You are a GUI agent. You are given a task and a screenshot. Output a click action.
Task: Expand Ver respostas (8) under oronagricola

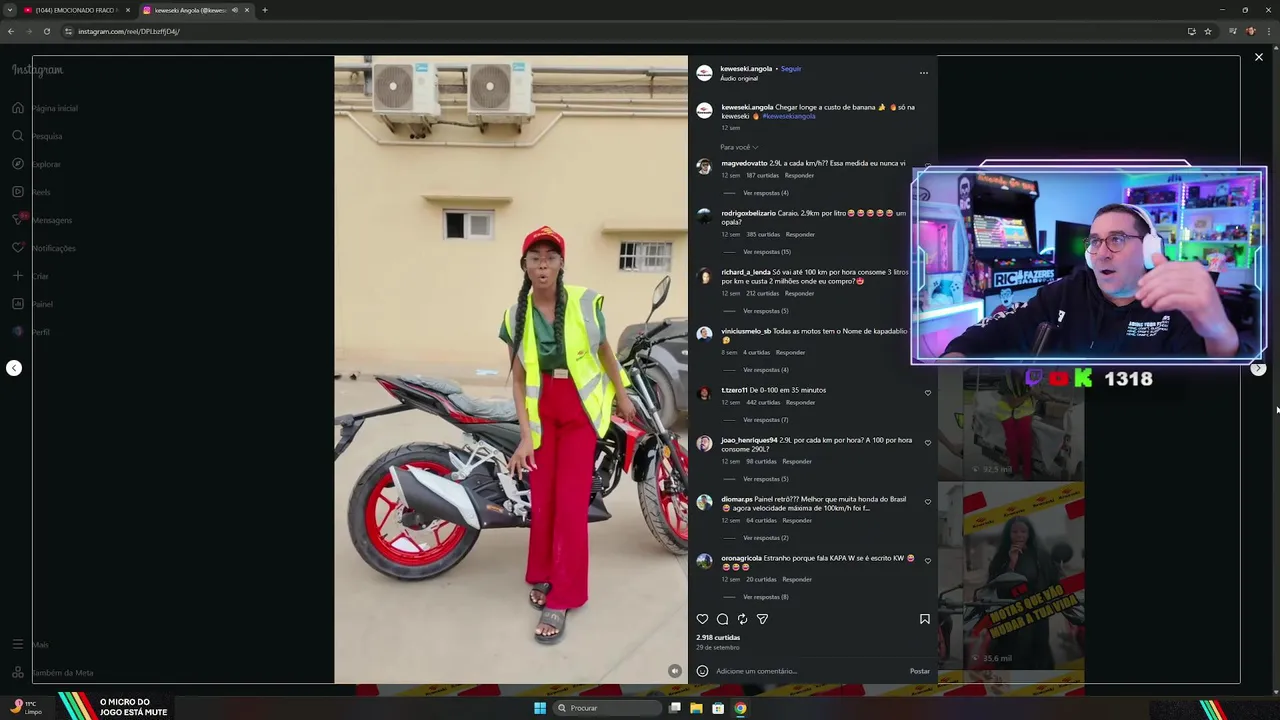[766, 597]
